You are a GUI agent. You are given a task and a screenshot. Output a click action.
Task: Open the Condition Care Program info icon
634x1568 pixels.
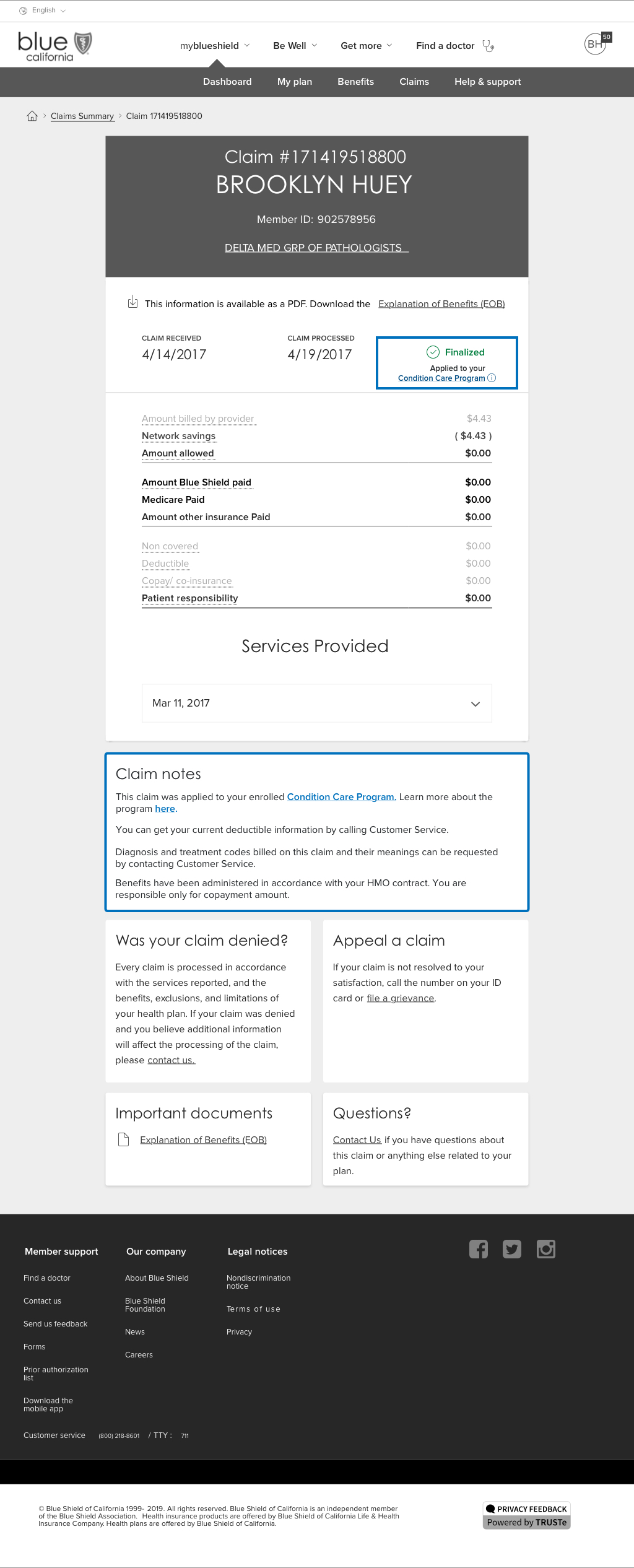(x=492, y=378)
